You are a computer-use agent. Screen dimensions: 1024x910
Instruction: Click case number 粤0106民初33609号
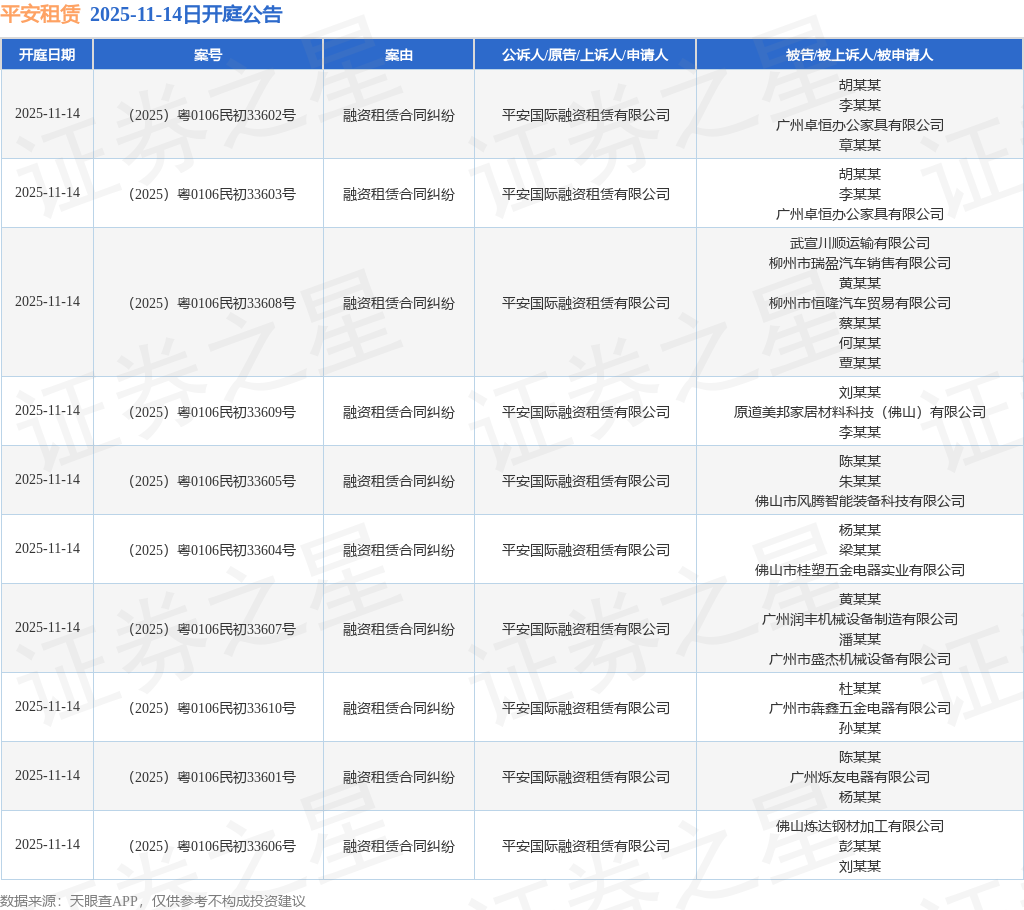click(x=212, y=413)
